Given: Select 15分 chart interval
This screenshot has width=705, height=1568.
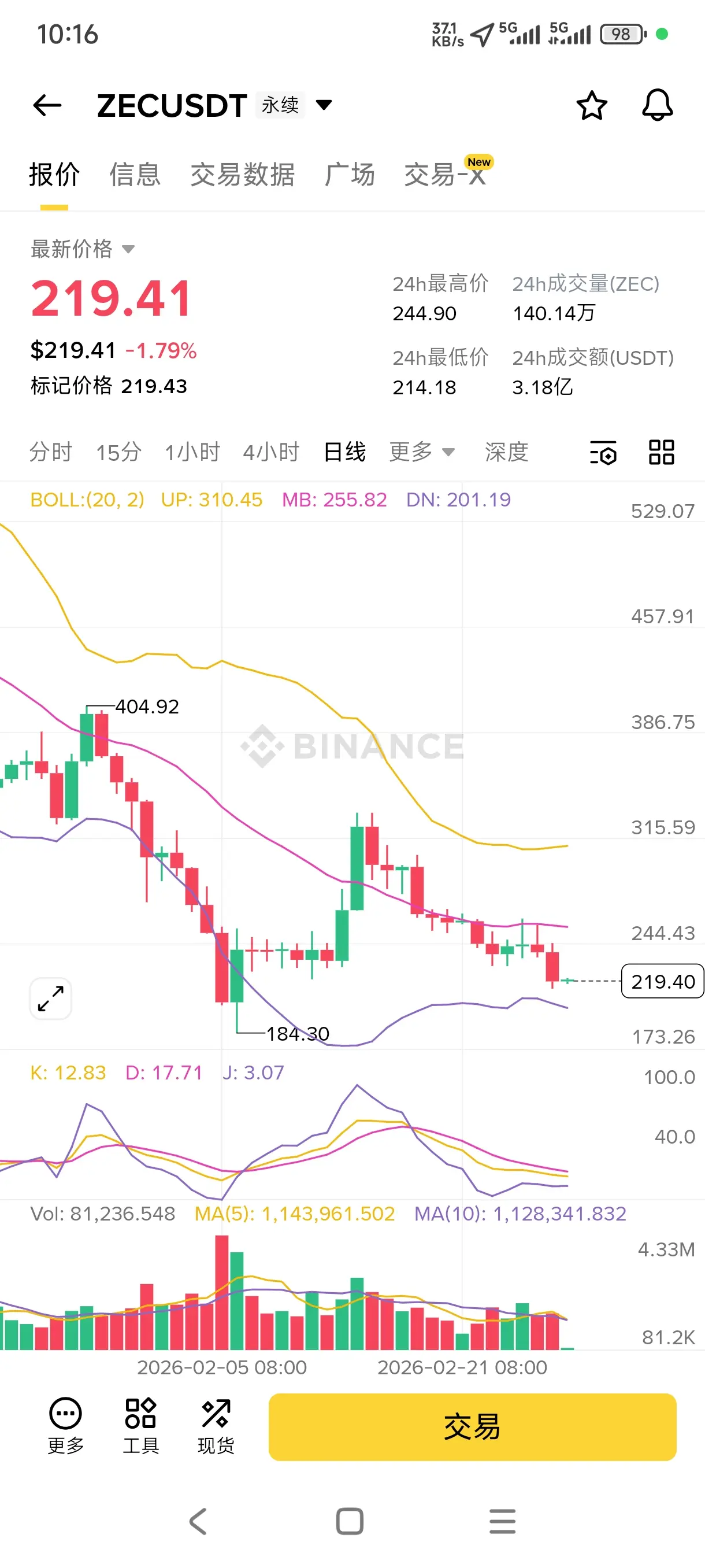Looking at the screenshot, I should [118, 452].
